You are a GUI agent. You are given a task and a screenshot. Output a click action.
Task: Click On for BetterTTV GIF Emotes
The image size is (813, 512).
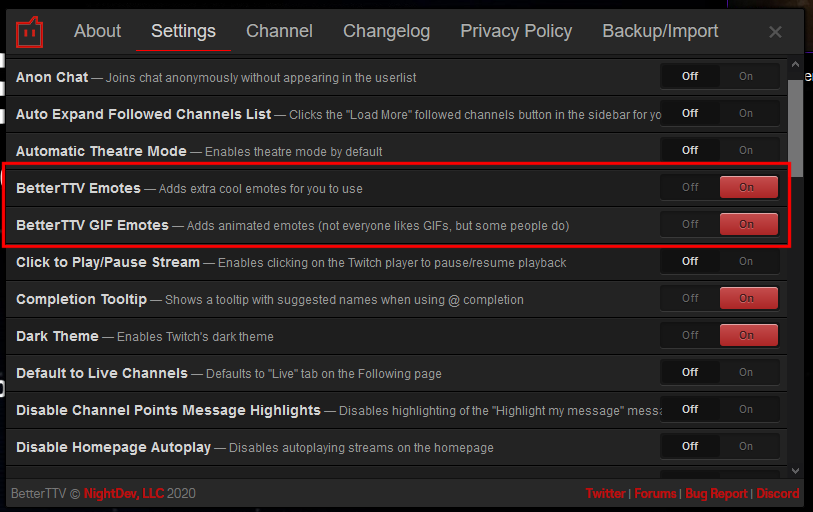749,224
